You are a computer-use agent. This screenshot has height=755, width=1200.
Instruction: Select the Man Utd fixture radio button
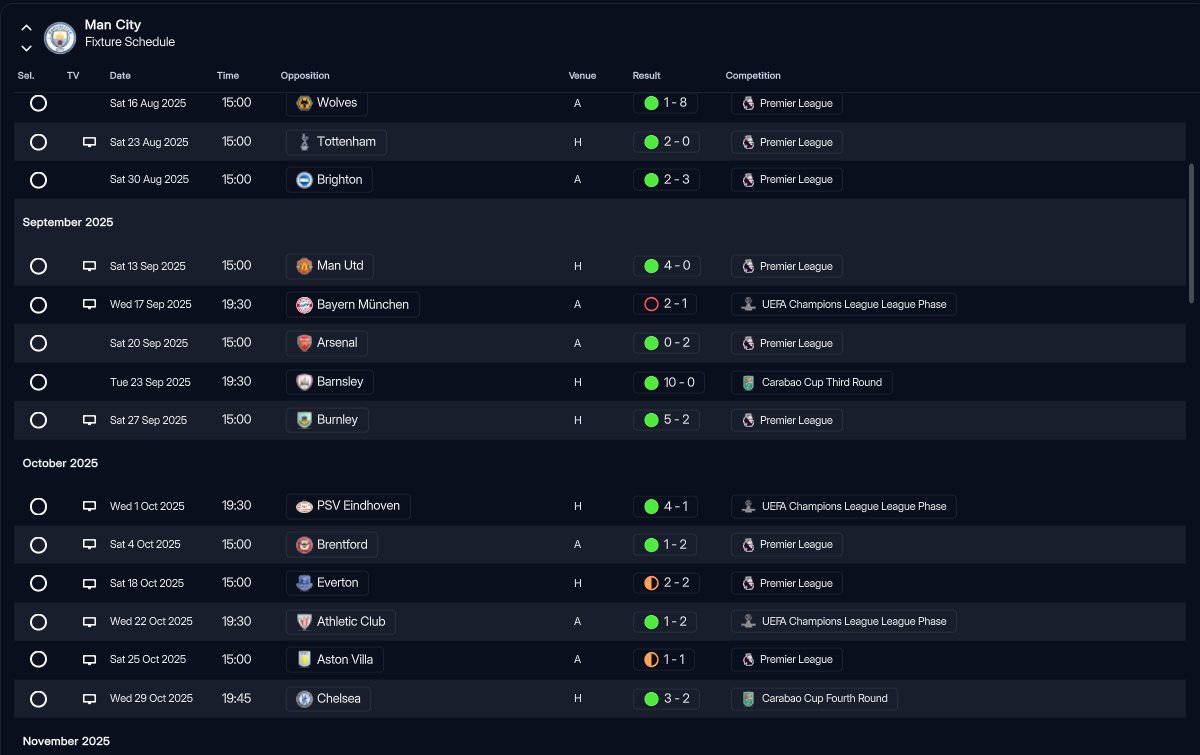[x=38, y=266]
